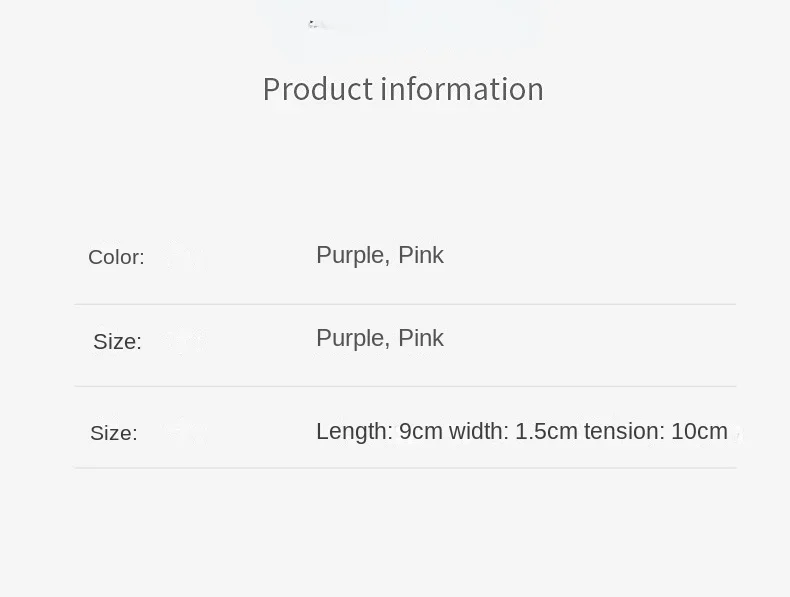Click "Pink" in the first Size row
The width and height of the screenshot is (790, 597).
click(421, 338)
